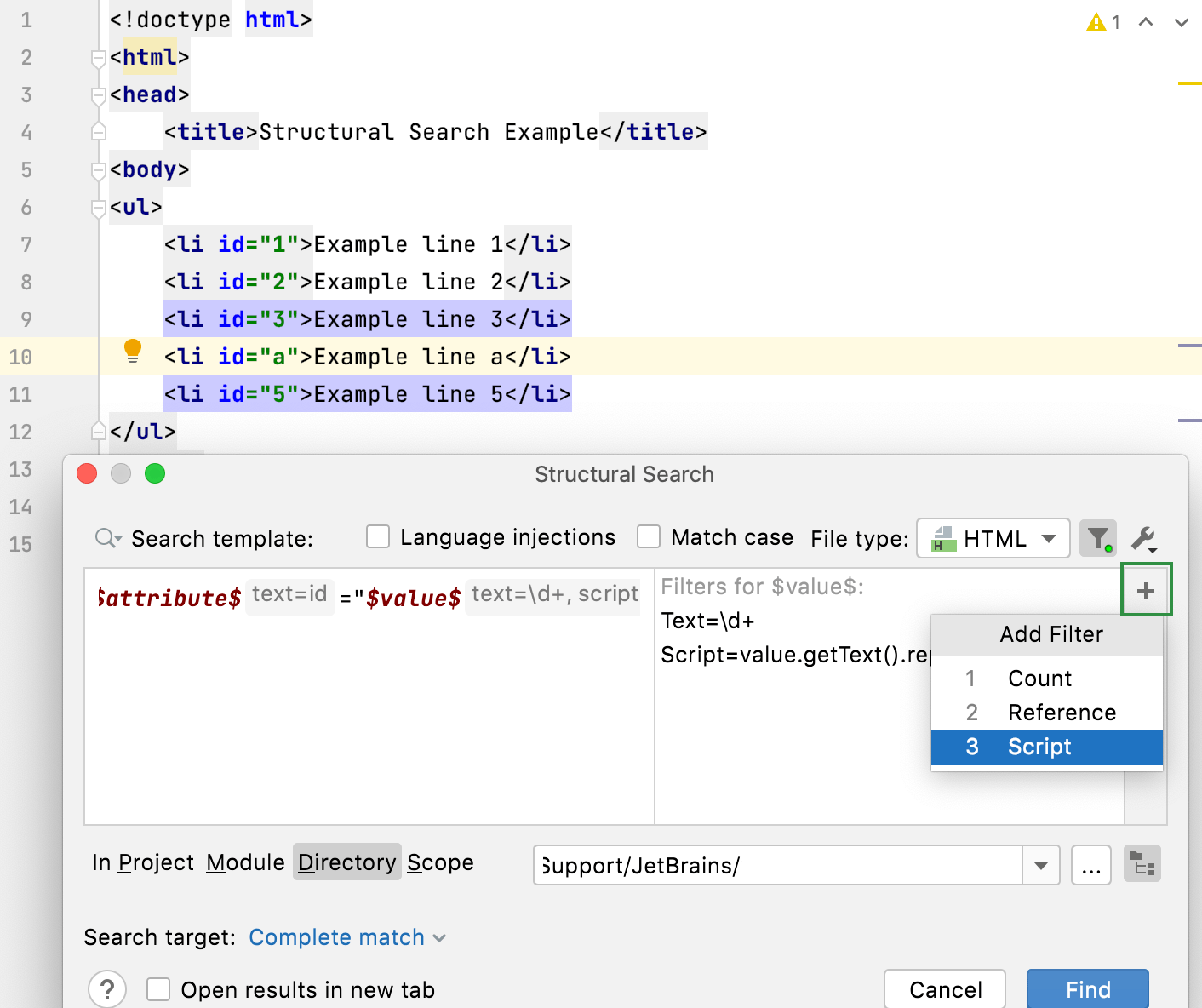Click the previous occurrence arrow icon

pyautogui.click(x=1144, y=23)
